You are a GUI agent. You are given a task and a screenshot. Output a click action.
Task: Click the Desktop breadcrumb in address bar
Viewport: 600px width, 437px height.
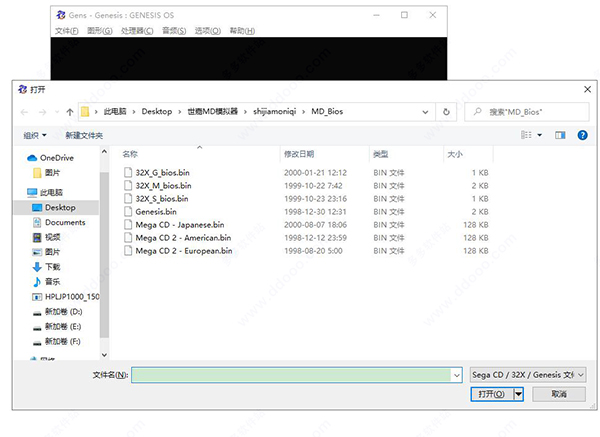pyautogui.click(x=157, y=111)
